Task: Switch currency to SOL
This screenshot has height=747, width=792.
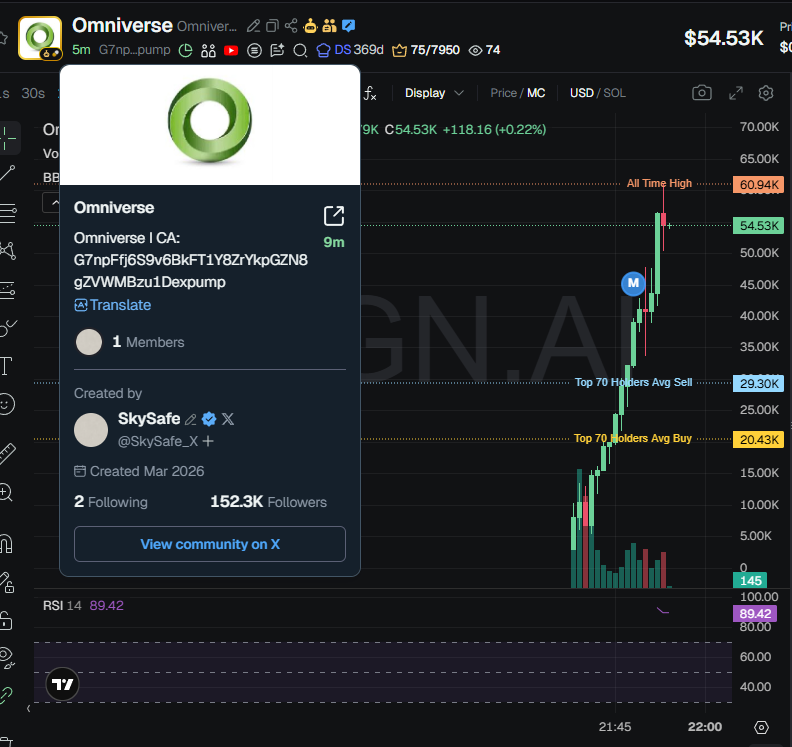Action: coord(615,93)
